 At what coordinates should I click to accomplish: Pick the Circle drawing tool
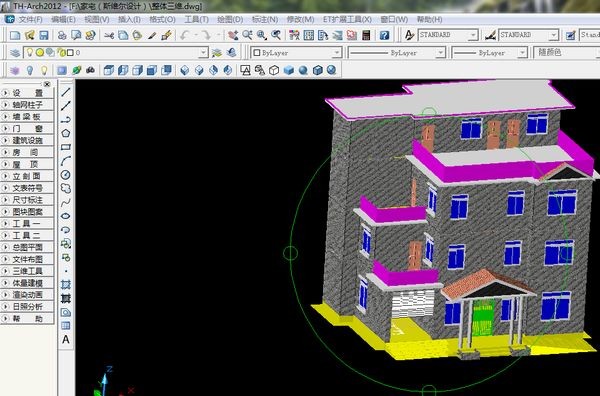coord(66,175)
